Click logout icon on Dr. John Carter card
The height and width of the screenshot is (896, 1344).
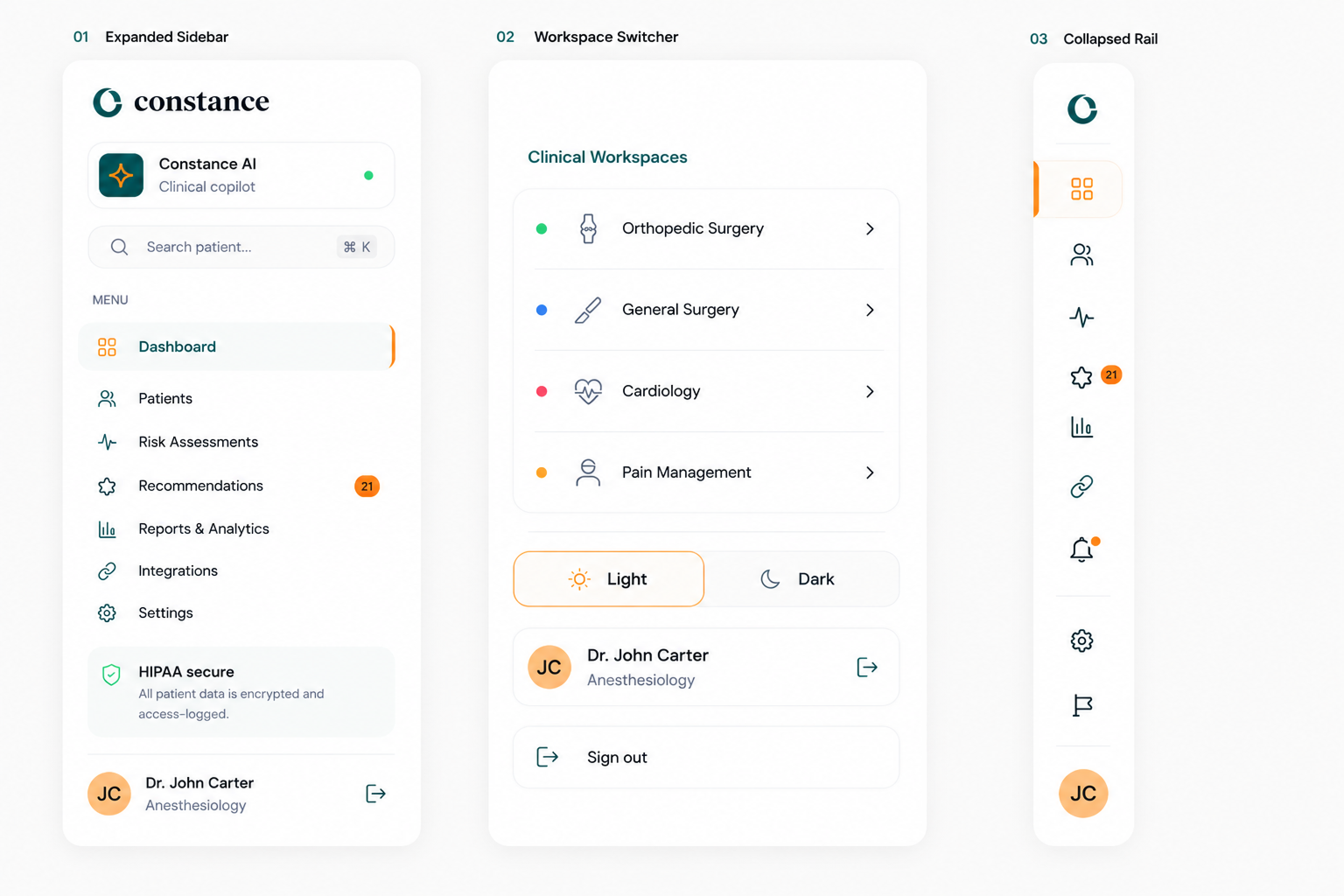pyautogui.click(x=867, y=668)
